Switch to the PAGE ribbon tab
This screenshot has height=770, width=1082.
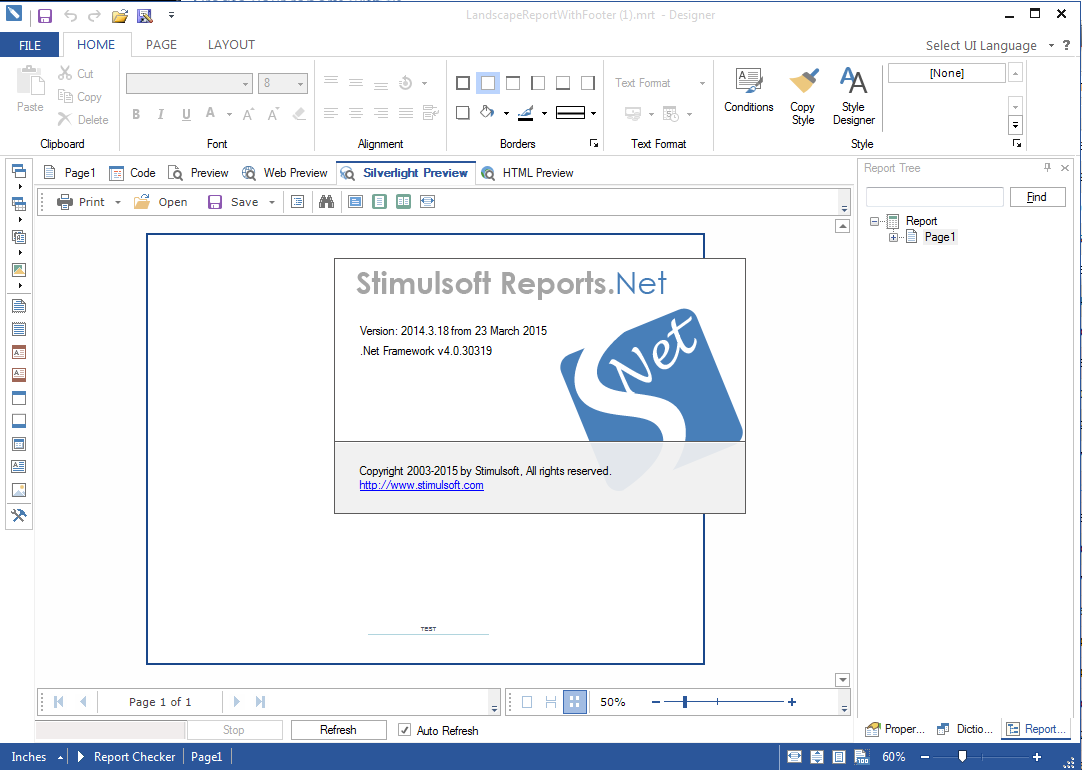[x=161, y=44]
